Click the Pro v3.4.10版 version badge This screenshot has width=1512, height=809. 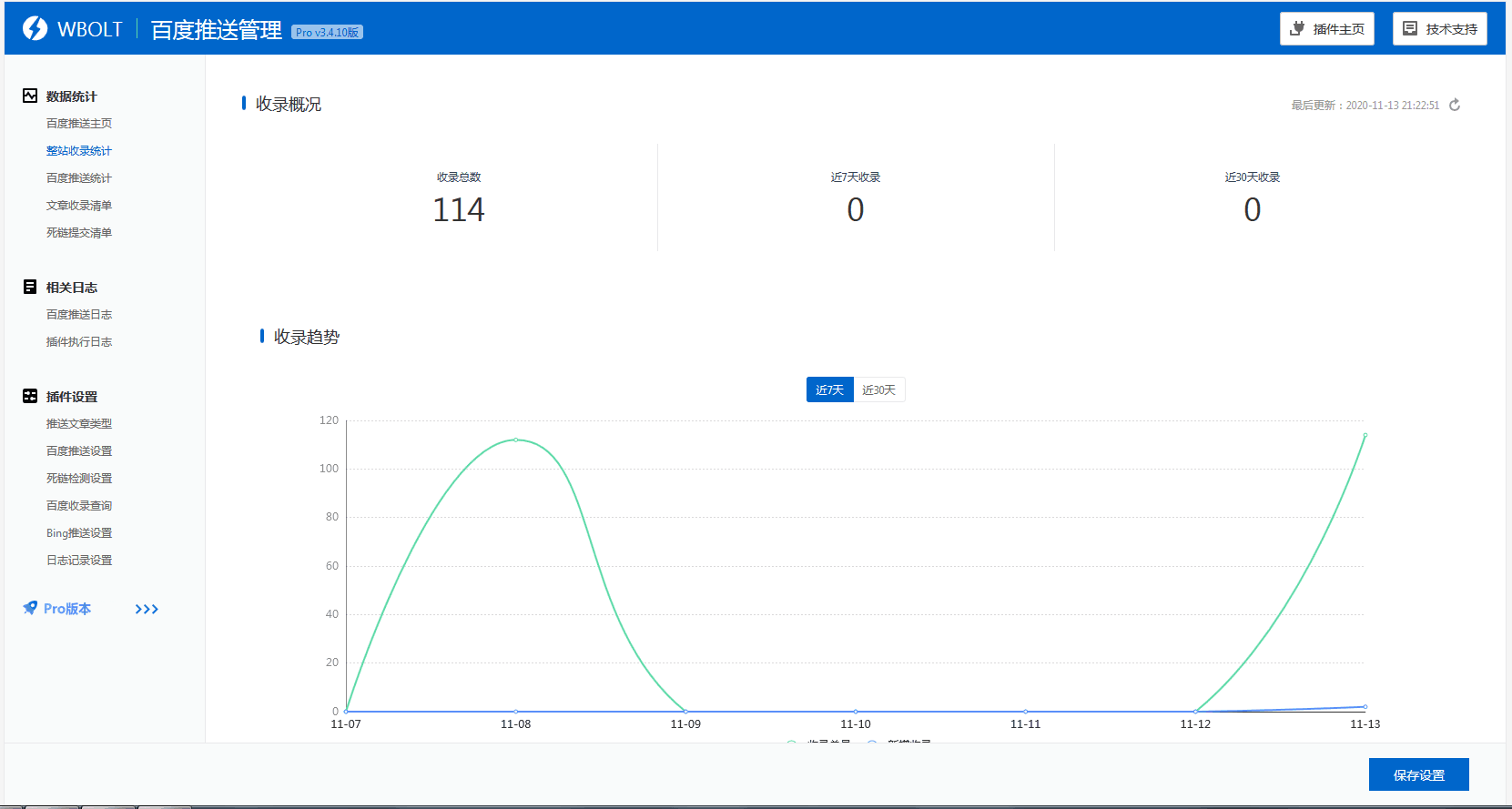[x=327, y=32]
